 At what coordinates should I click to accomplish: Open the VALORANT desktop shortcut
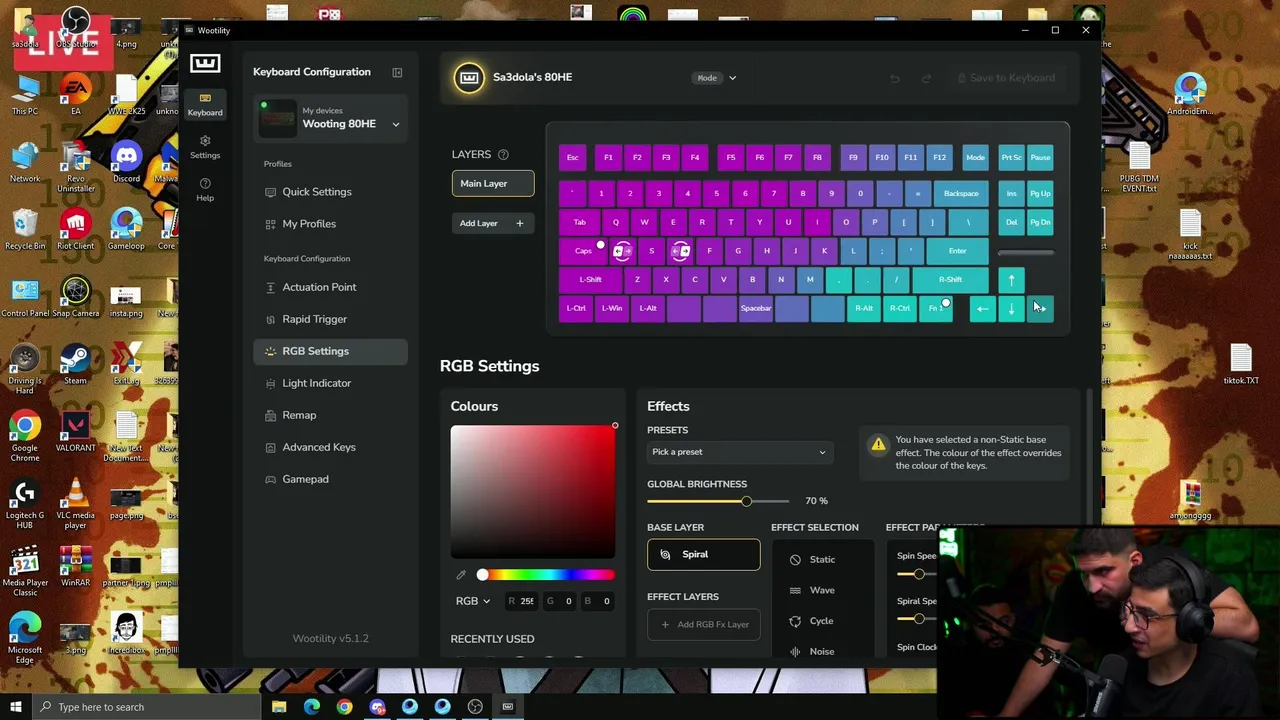tap(75, 433)
